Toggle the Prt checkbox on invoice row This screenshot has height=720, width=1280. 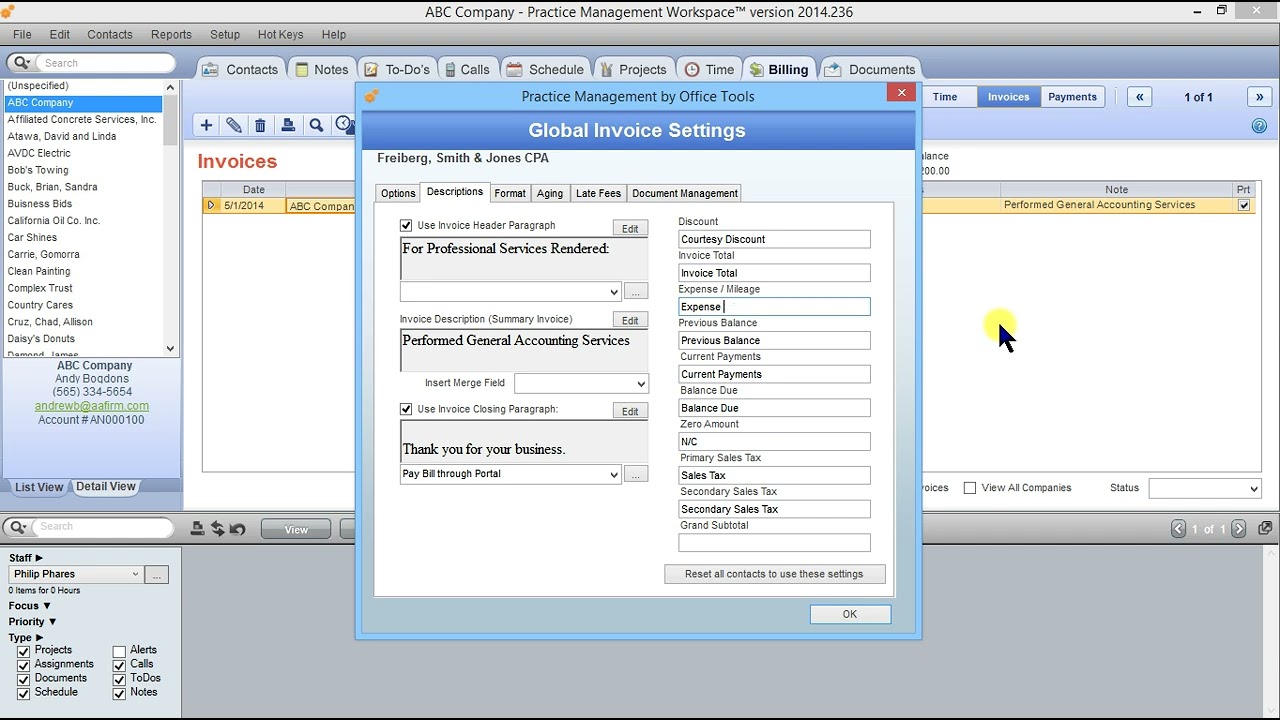tap(1243, 205)
